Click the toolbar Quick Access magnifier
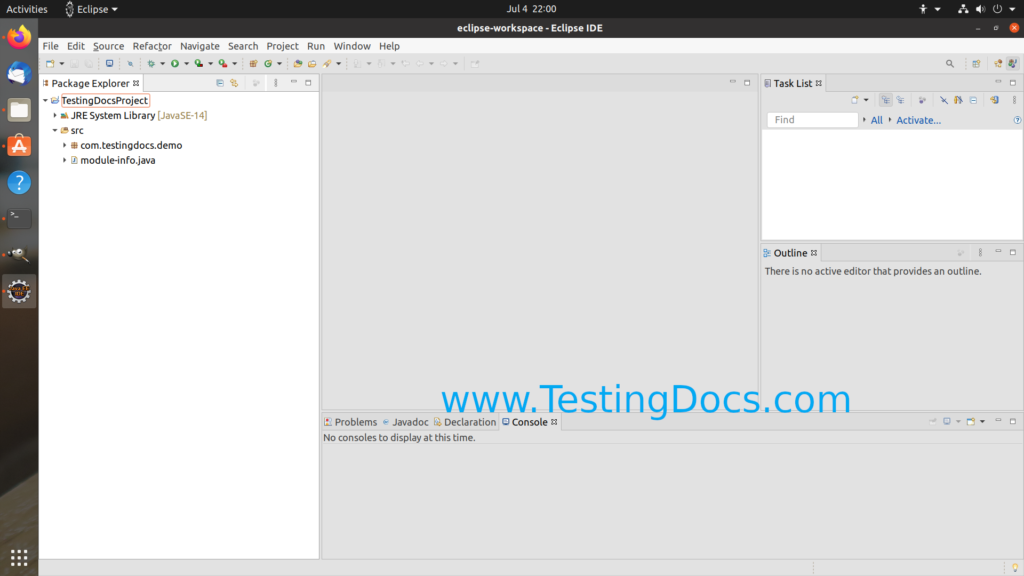The height and width of the screenshot is (576, 1024). [x=950, y=63]
